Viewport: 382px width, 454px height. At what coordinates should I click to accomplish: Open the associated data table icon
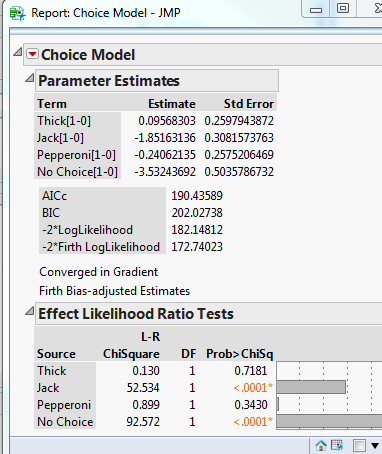[337, 445]
